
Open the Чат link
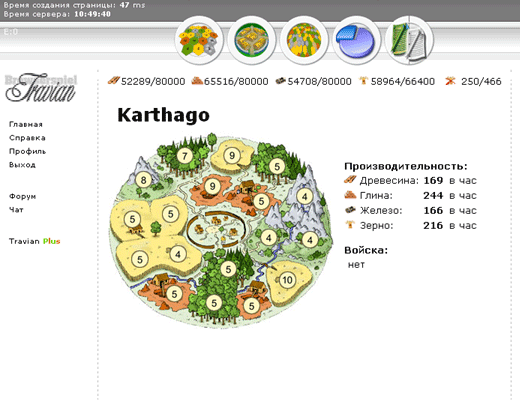16,210
